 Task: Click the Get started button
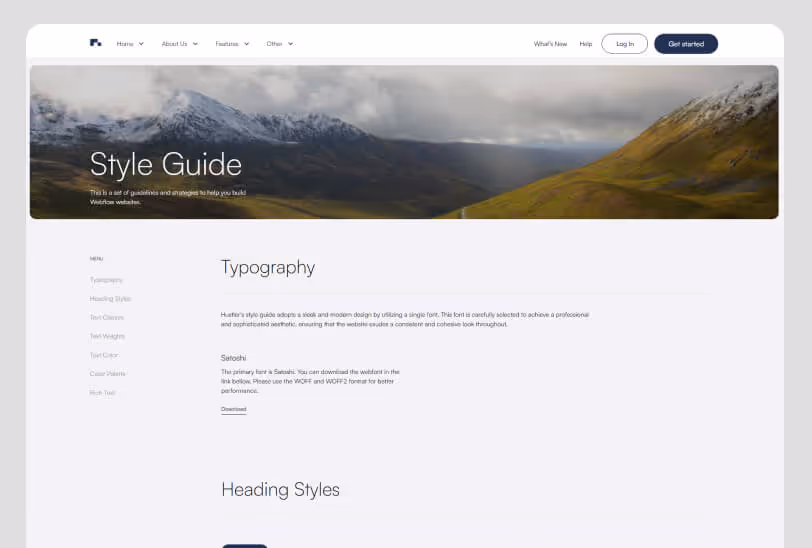(686, 44)
